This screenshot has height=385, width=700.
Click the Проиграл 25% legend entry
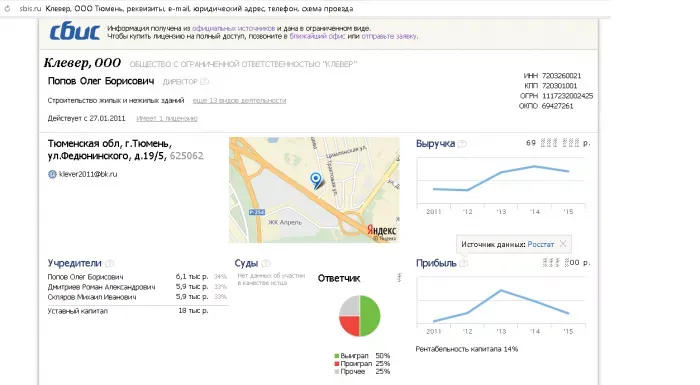click(362, 364)
